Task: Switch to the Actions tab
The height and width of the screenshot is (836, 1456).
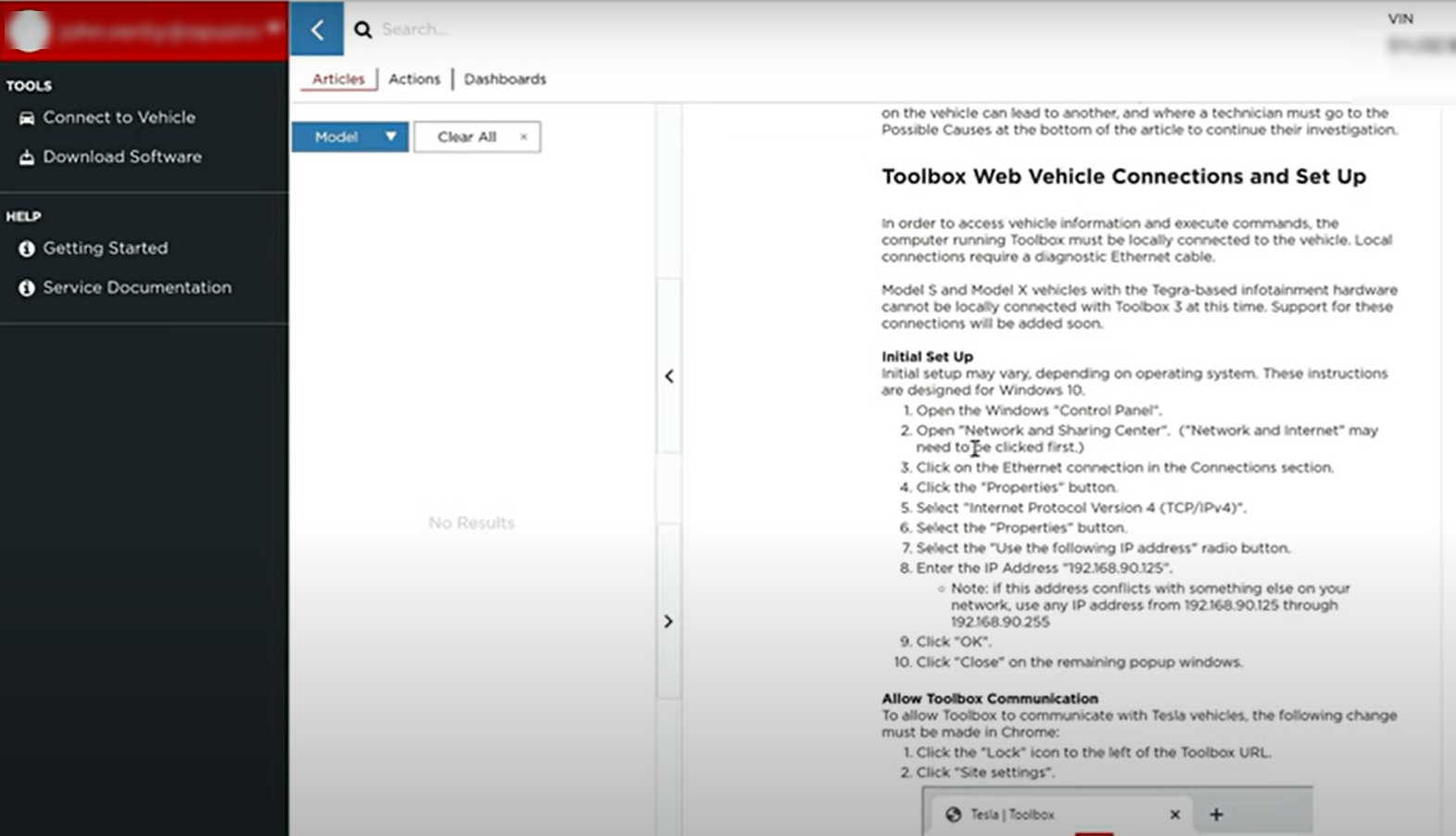Action: 414,79
